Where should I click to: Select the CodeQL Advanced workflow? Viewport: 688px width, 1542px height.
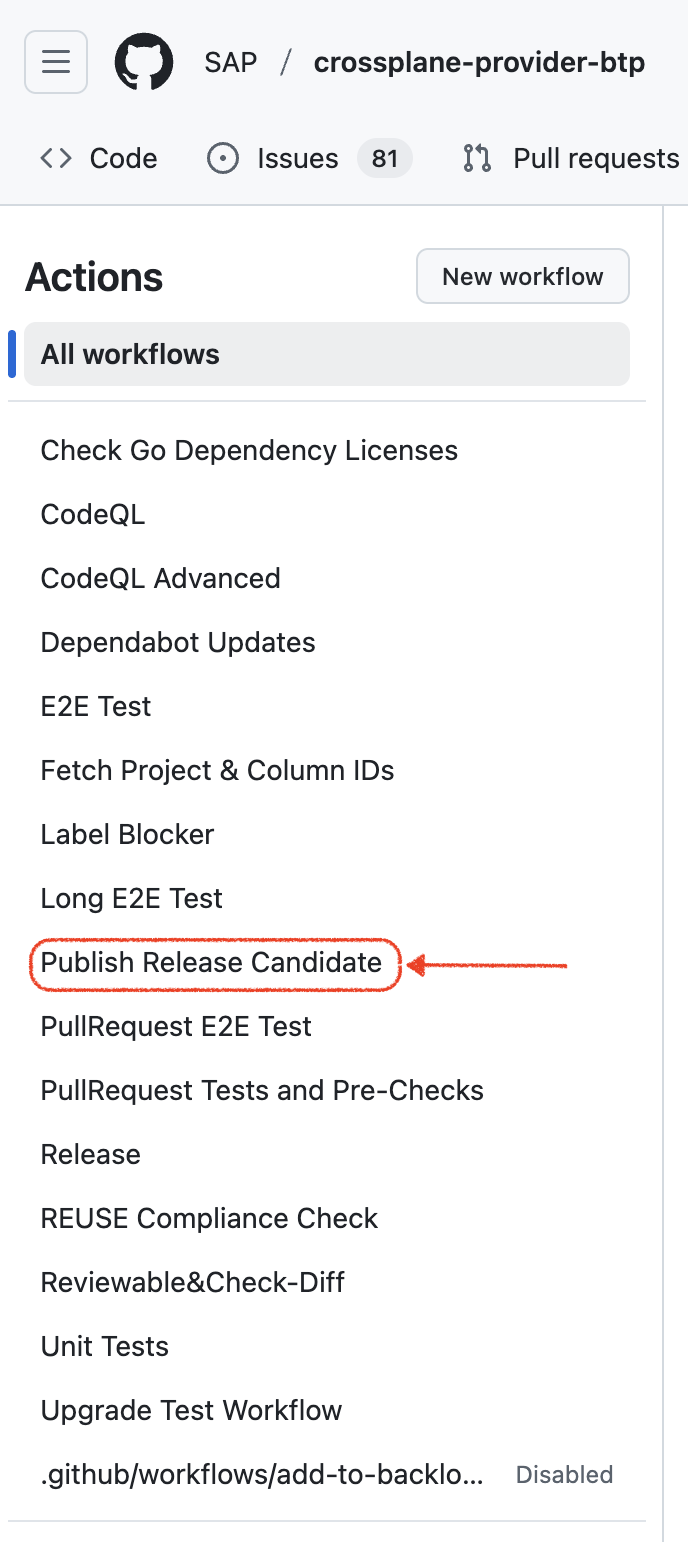(160, 578)
